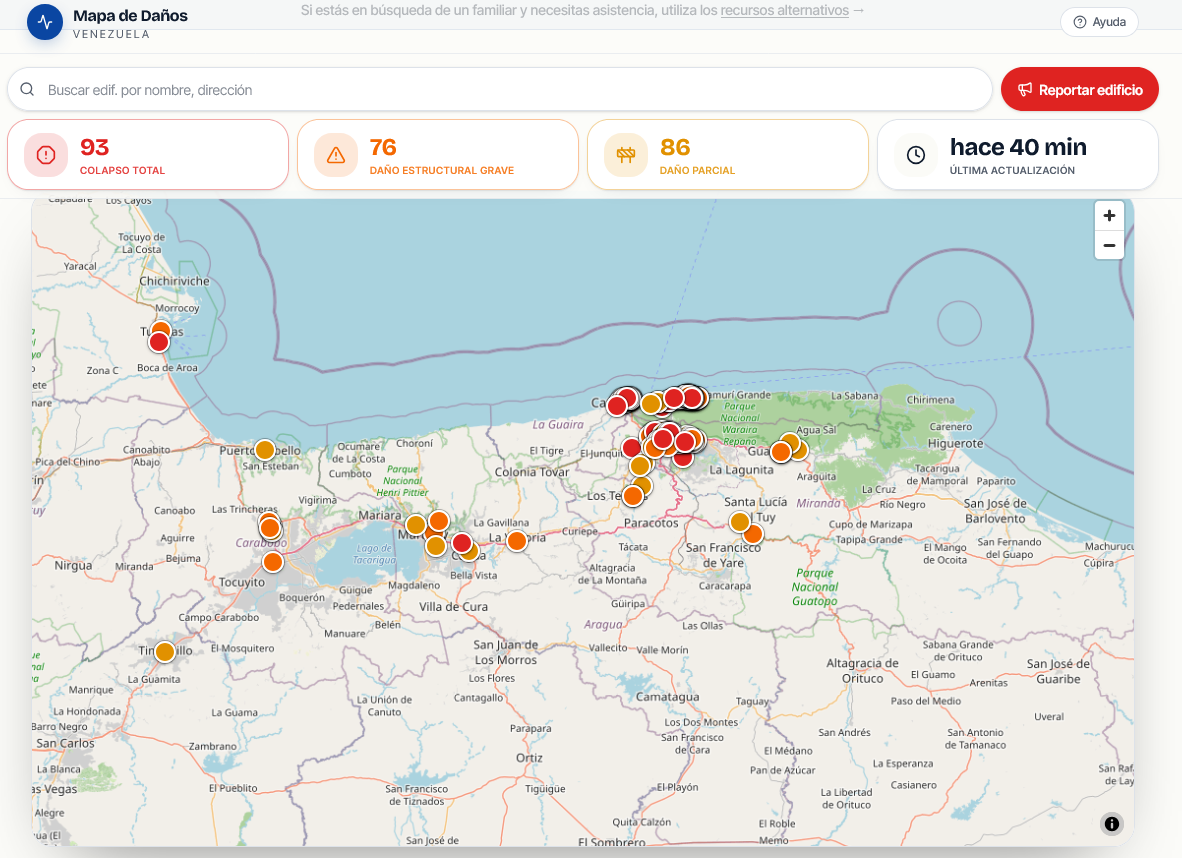Follow the 'recursos alternativos' link
The height and width of the screenshot is (858, 1182).
pyautogui.click(x=784, y=11)
